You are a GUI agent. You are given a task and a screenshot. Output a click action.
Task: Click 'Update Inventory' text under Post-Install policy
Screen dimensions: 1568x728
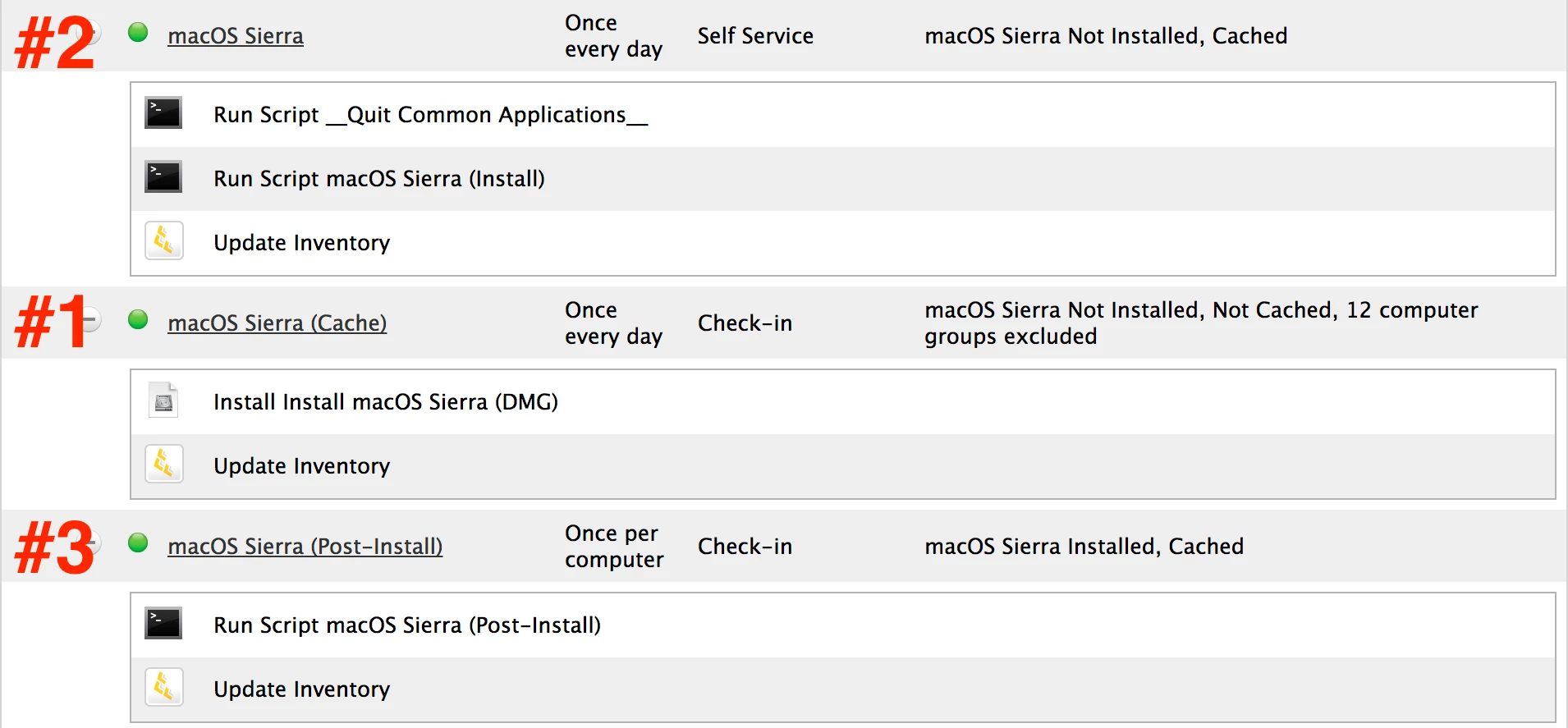(302, 689)
